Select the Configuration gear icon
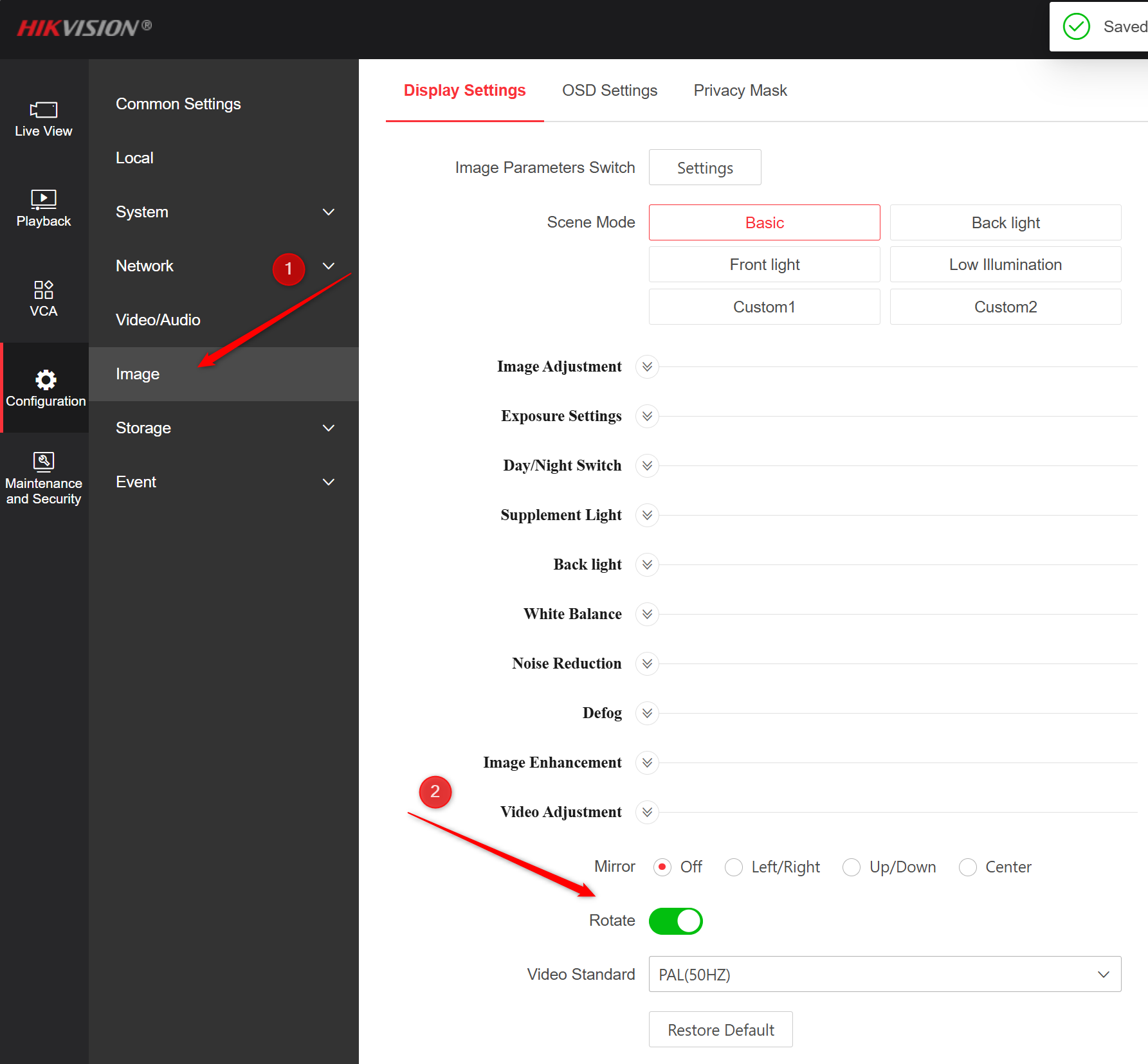The width and height of the screenshot is (1148, 1064). tap(46, 380)
